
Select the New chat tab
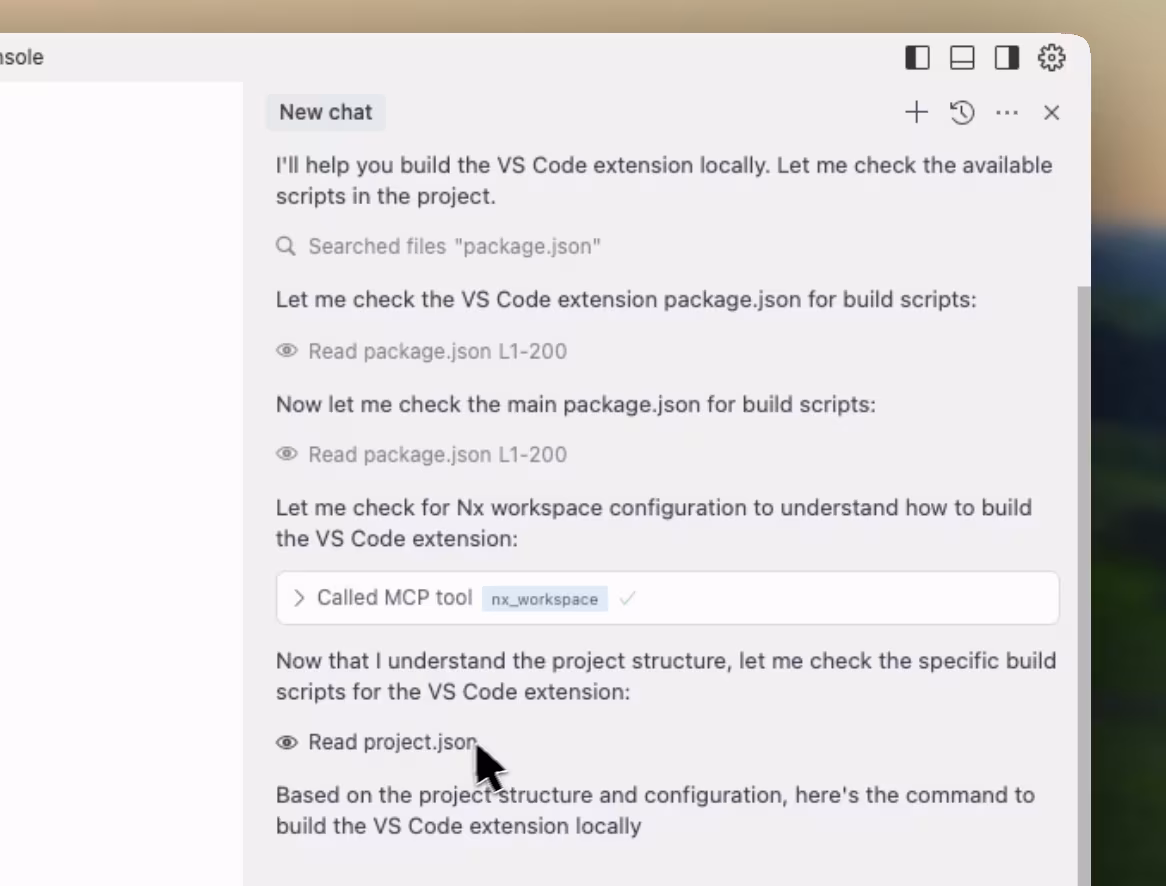325,112
